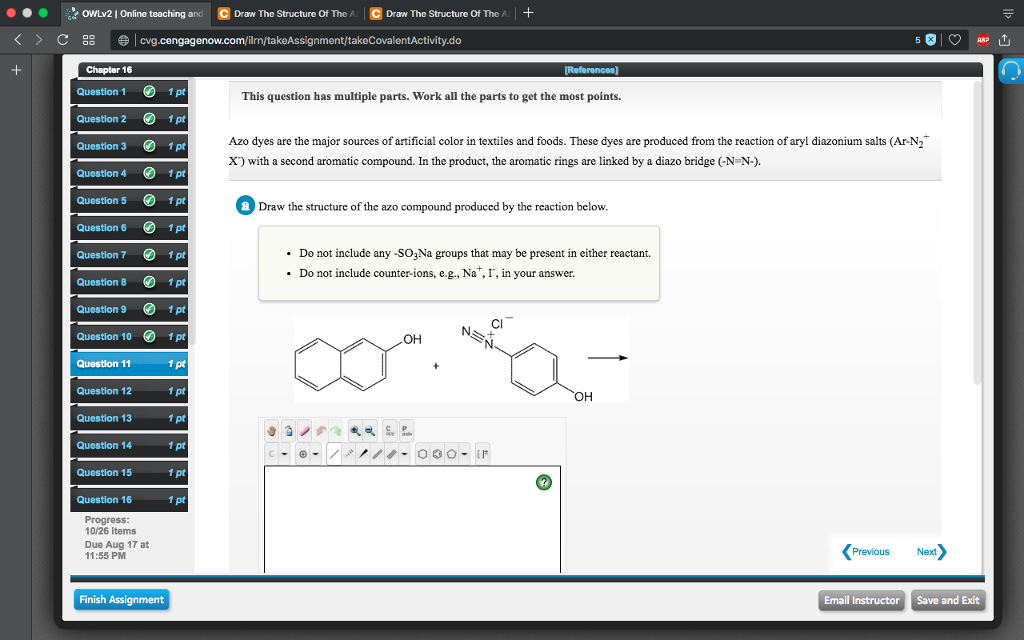The height and width of the screenshot is (640, 1024).
Task: Select the zoom in magnifier tool
Action: 356,429
